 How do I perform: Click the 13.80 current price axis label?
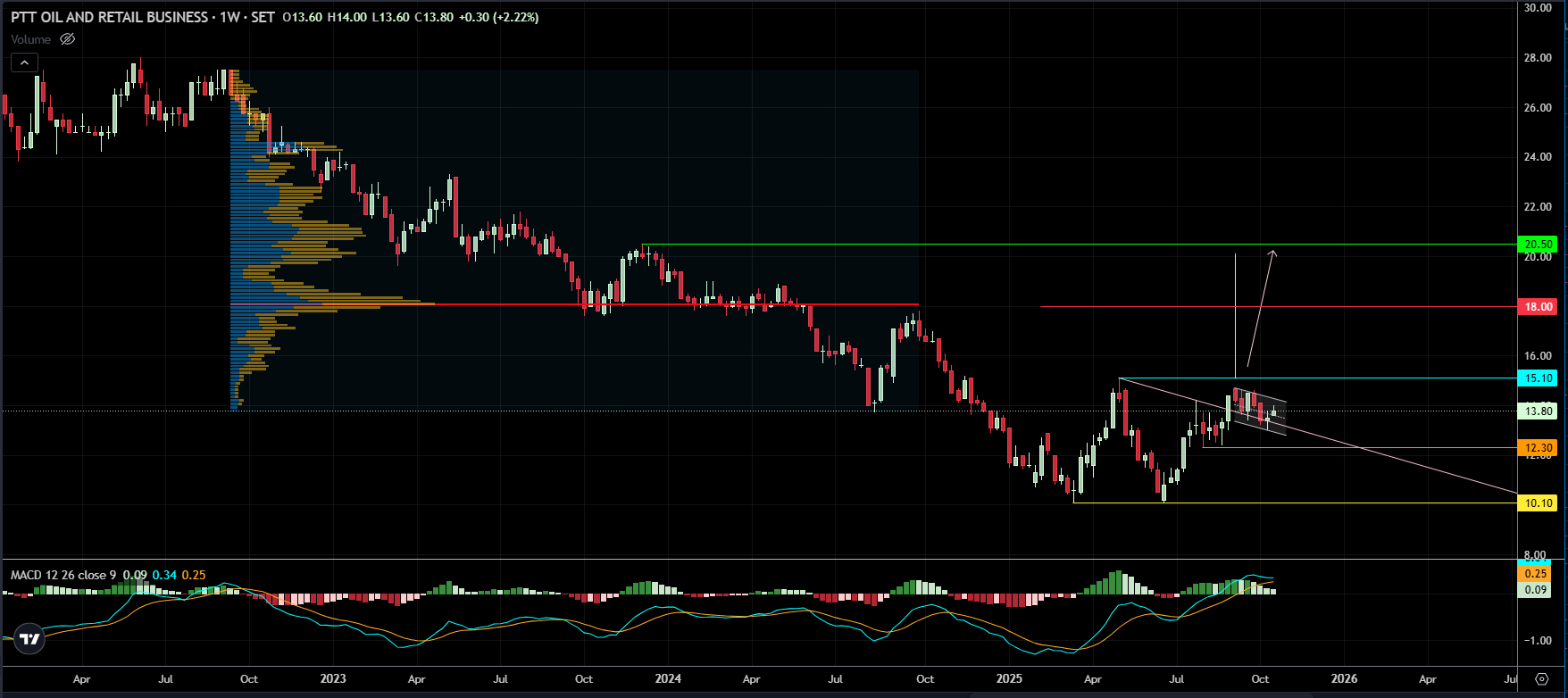coord(1538,411)
